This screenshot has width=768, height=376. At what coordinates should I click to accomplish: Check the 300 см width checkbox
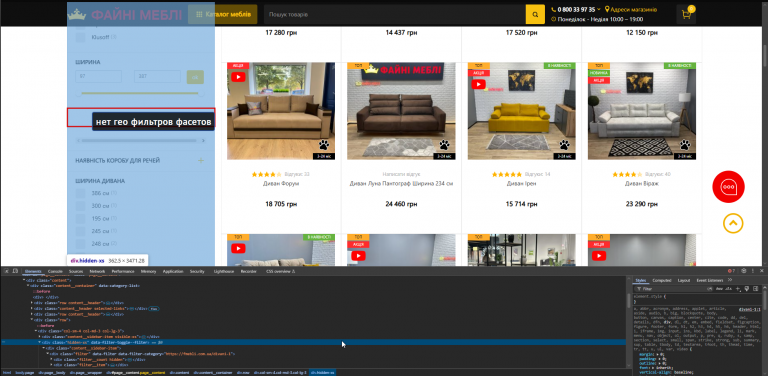81,206
